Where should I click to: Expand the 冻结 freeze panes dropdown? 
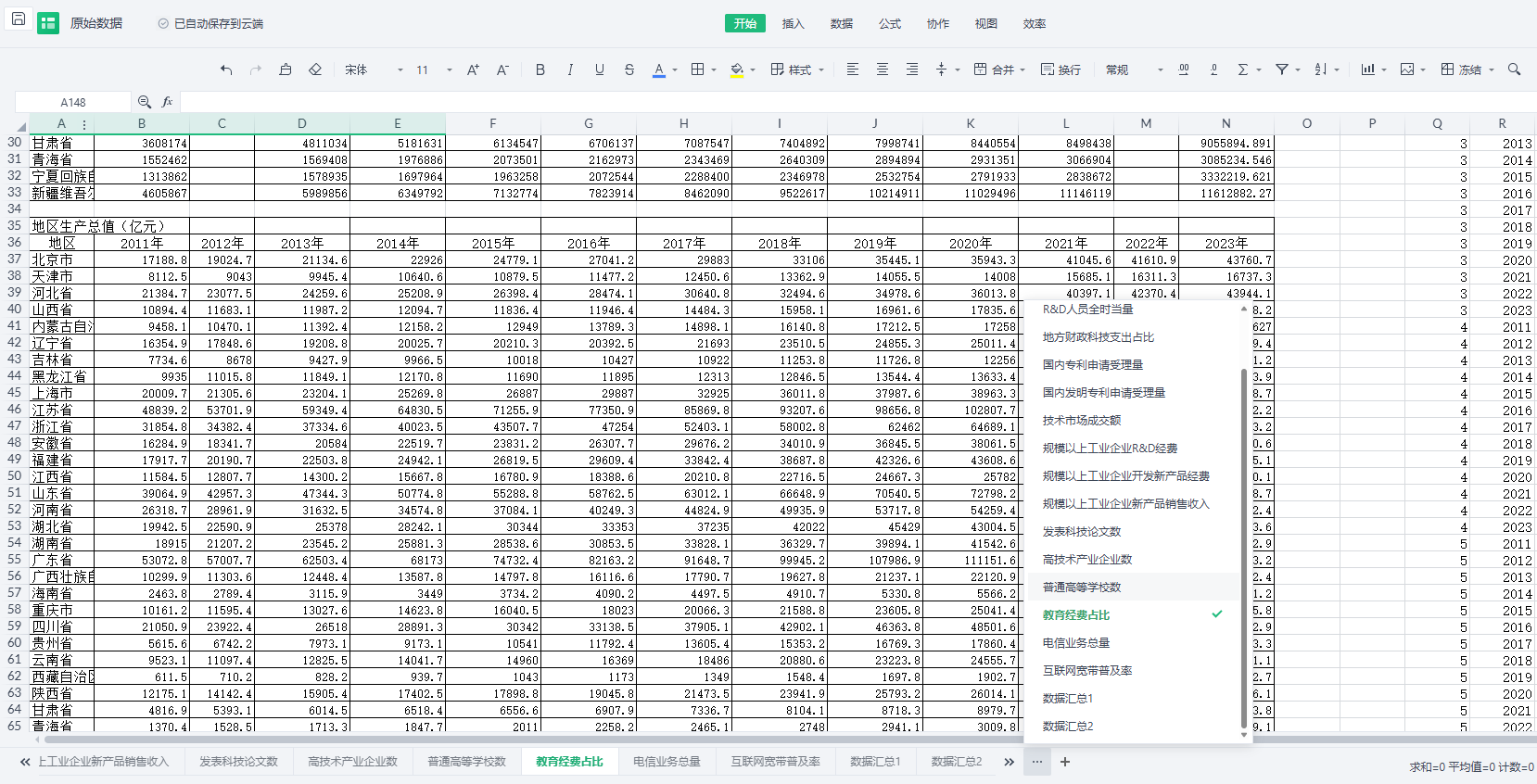[1492, 70]
